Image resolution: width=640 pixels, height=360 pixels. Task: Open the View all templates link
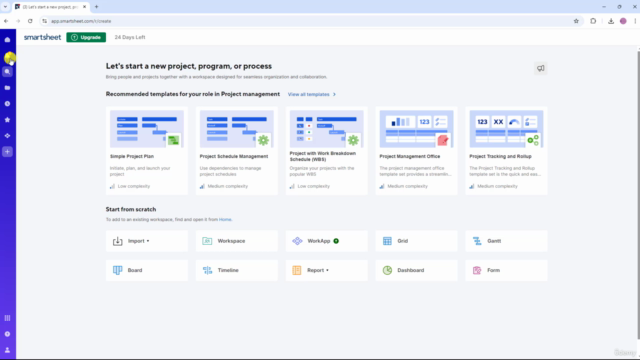point(309,94)
